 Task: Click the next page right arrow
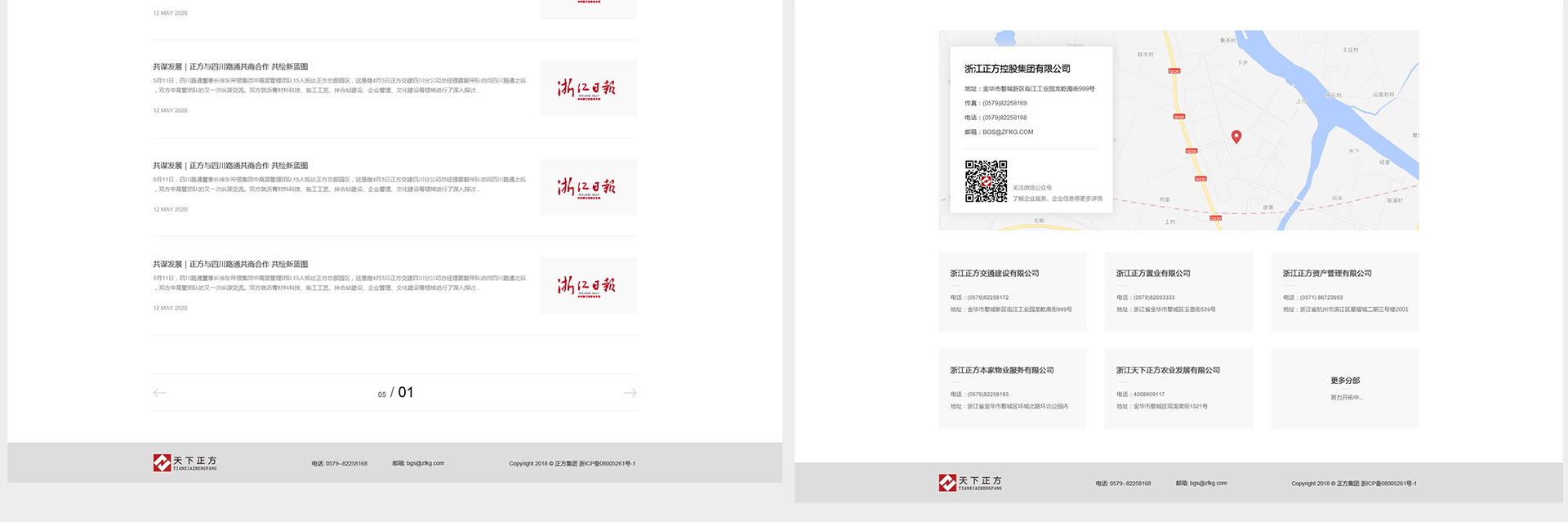coord(630,393)
